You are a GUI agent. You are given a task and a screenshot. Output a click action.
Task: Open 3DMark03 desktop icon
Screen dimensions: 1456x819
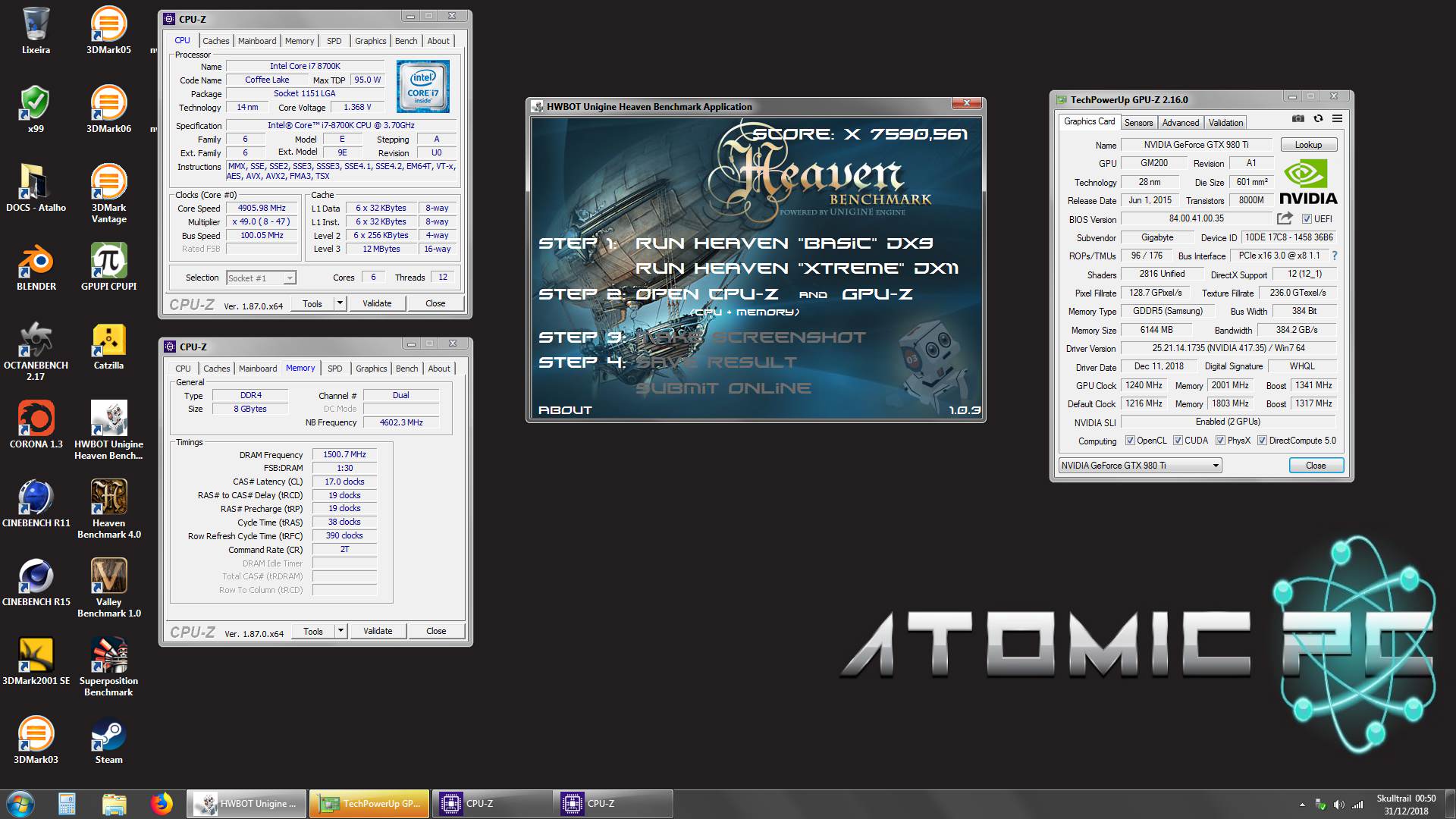pos(36,741)
